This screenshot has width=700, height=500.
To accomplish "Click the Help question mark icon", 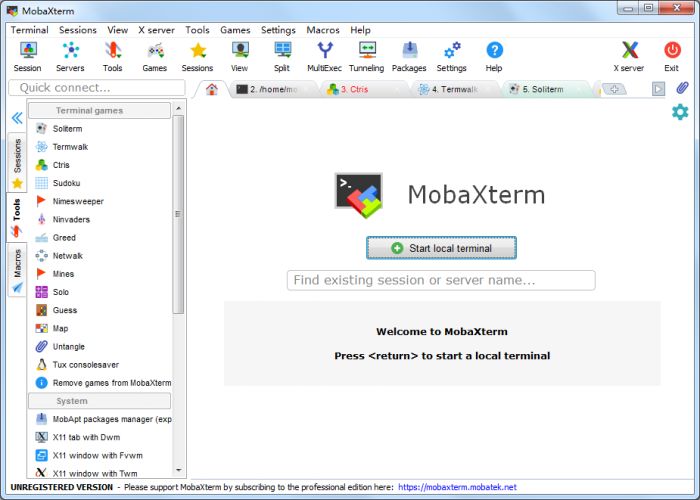I will [494, 57].
